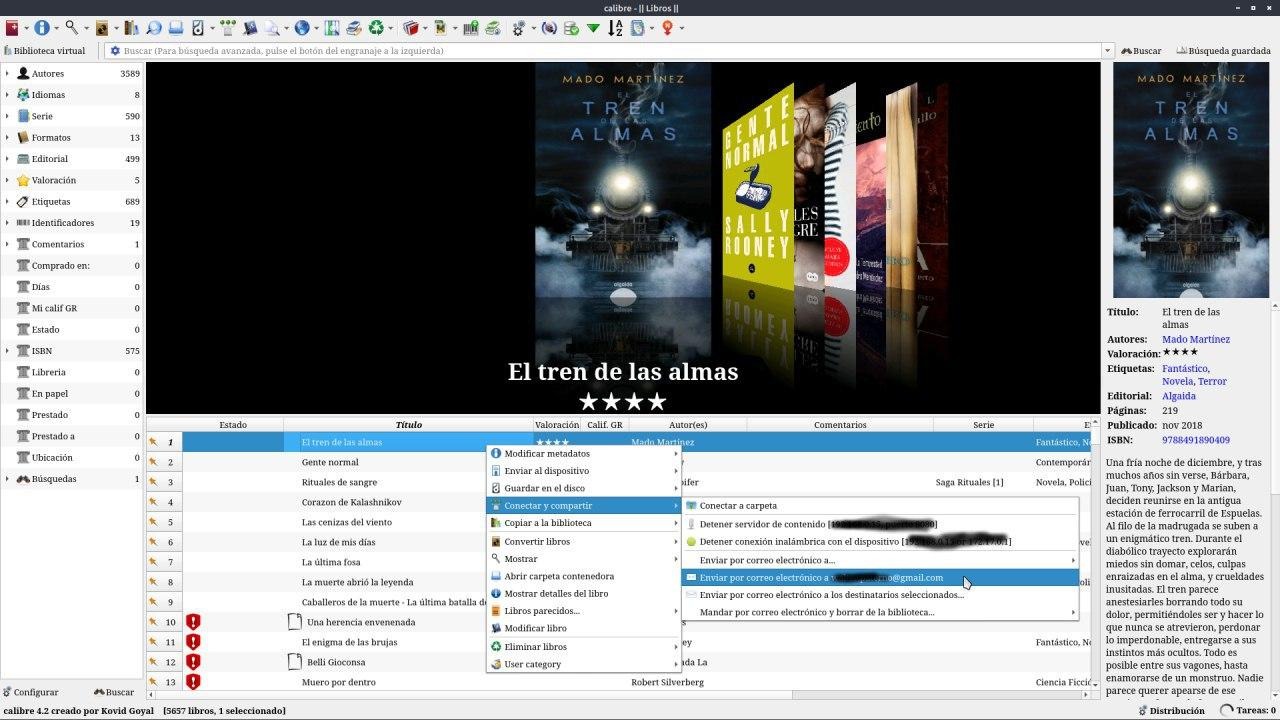
Task: Click the red lightbulb toolbar icon
Action: pyautogui.click(x=668, y=28)
